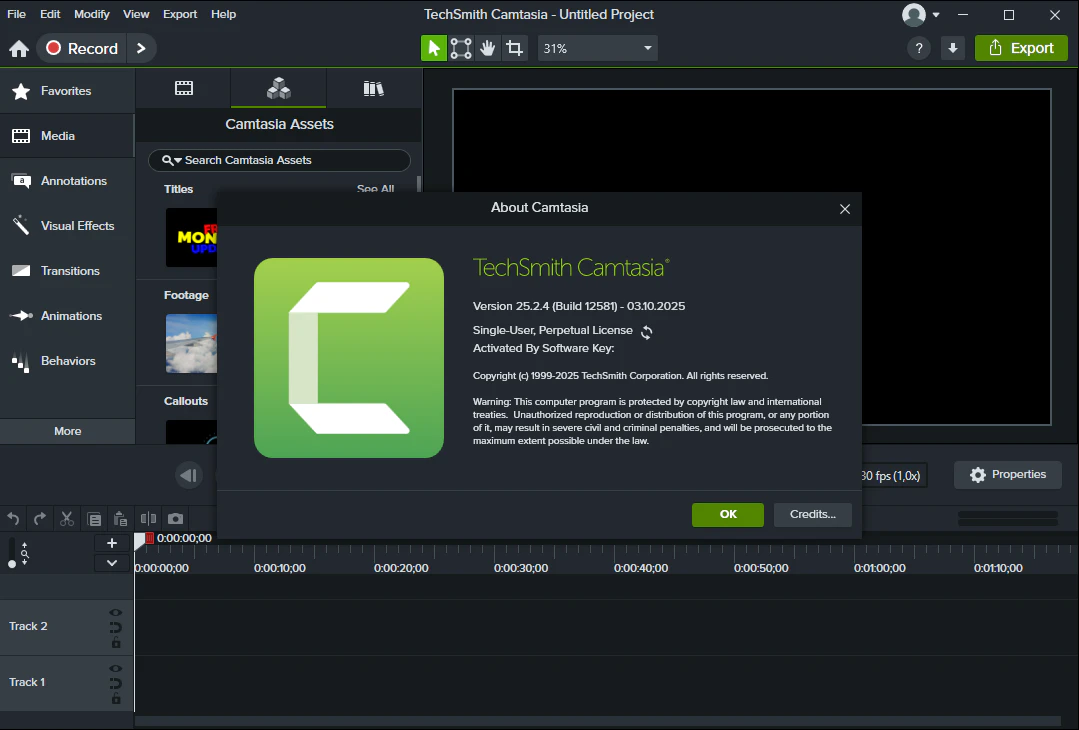Click the Split icon in timeline toolbar
The image size is (1079, 730).
point(149,519)
